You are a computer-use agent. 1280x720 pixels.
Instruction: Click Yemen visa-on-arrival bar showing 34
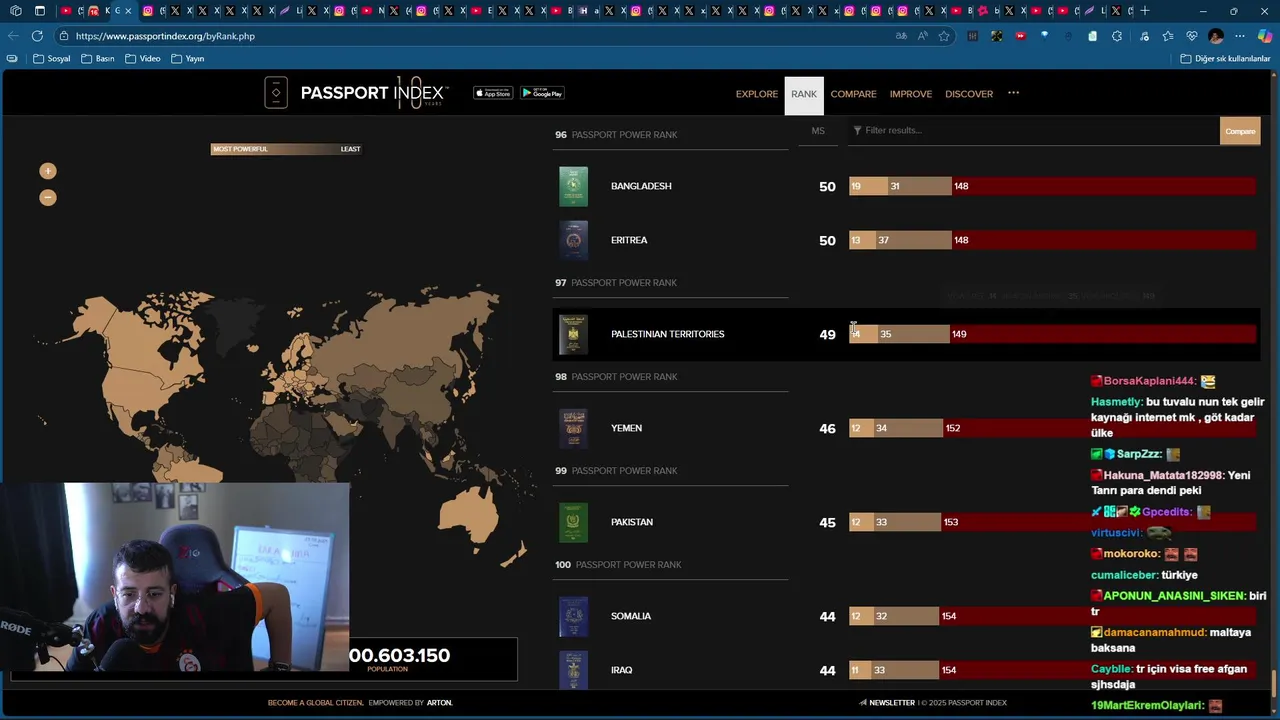pos(909,428)
